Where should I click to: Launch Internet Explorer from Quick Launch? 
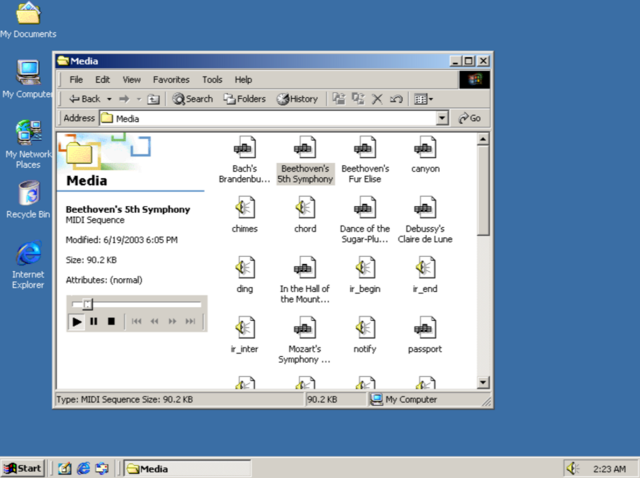click(x=83, y=468)
